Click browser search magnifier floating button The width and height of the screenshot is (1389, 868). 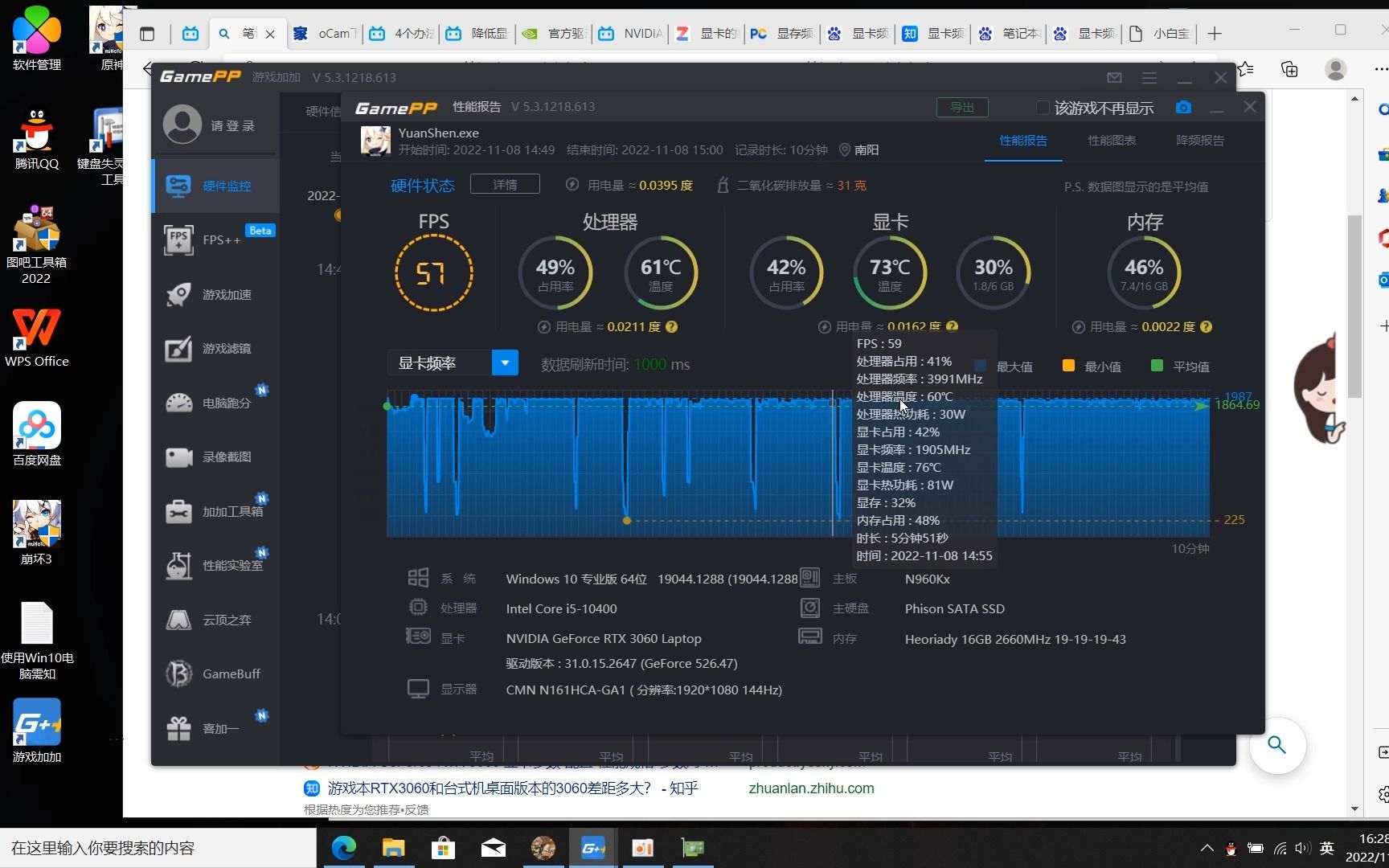1277,745
